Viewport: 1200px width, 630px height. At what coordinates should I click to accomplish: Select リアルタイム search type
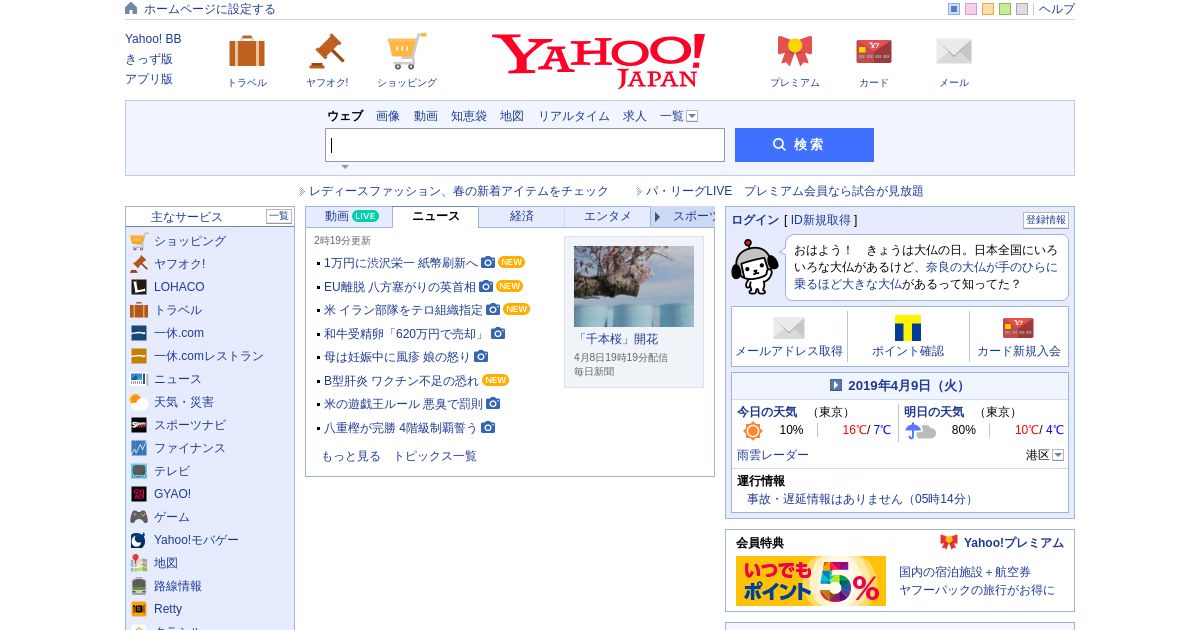coord(574,116)
